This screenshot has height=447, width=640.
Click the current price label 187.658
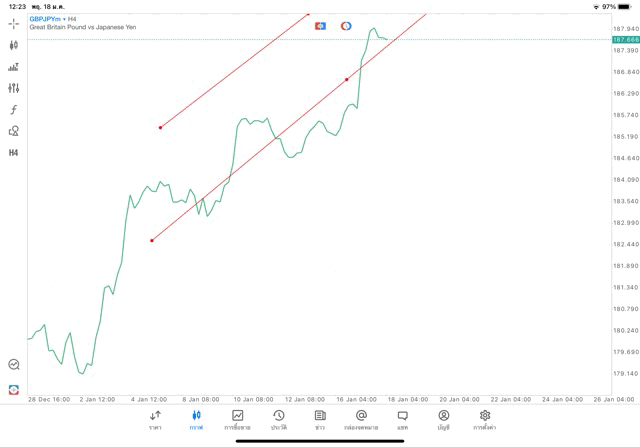(x=625, y=39)
